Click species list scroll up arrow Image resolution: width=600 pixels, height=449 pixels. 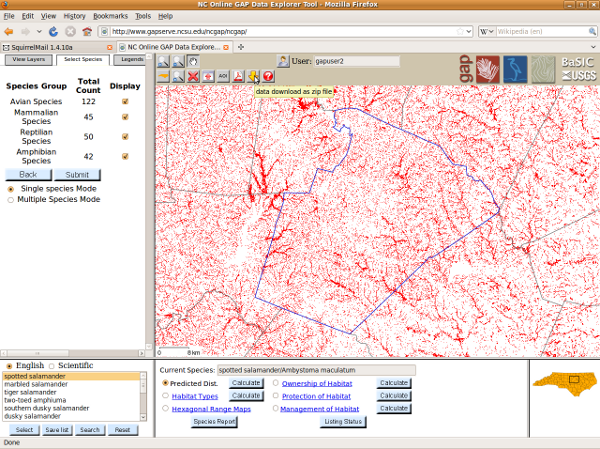(x=143, y=375)
